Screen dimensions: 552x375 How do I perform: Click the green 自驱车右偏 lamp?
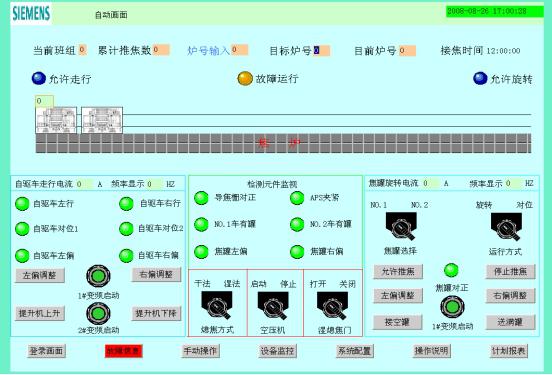pyautogui.click(x=126, y=256)
